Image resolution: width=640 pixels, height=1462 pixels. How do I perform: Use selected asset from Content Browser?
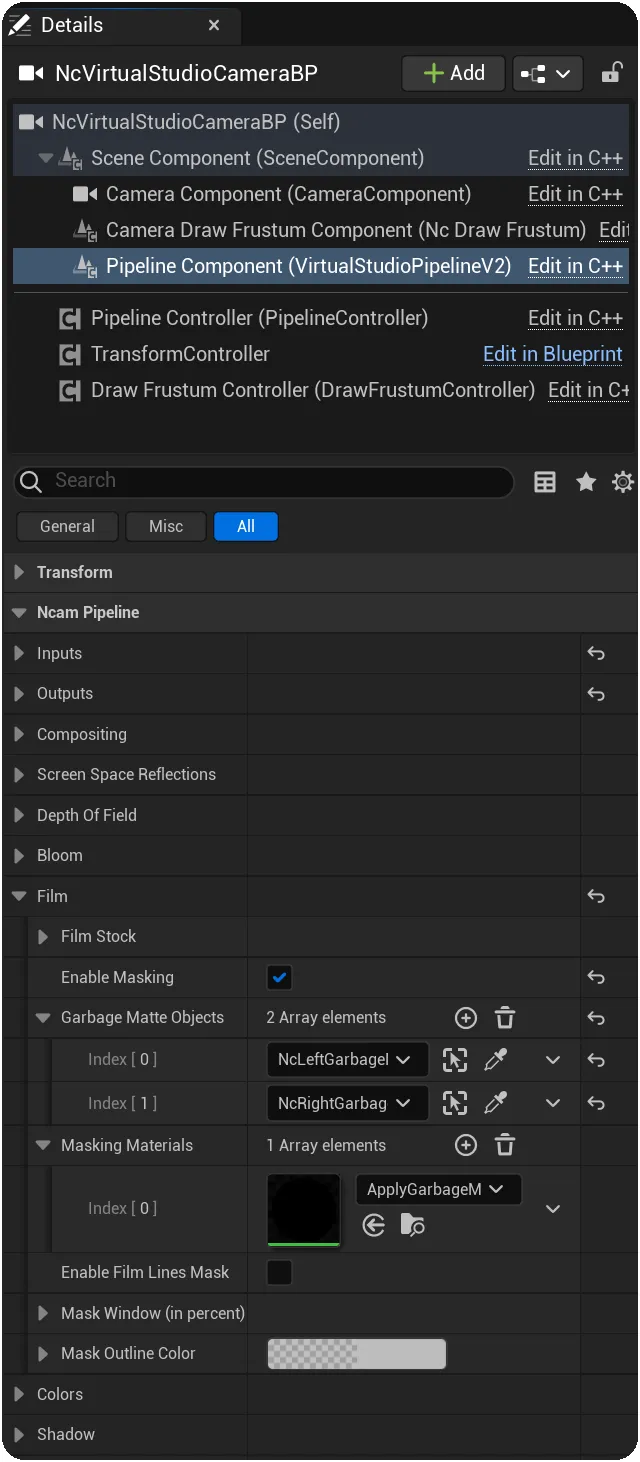click(374, 1225)
